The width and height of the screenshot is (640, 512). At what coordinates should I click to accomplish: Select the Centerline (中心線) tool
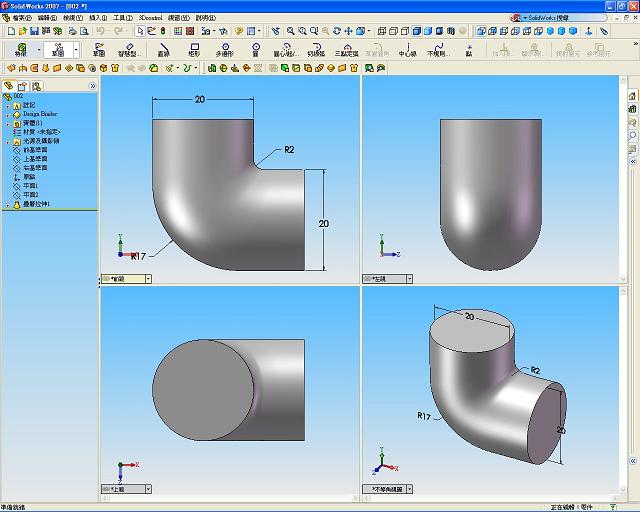tap(407, 50)
